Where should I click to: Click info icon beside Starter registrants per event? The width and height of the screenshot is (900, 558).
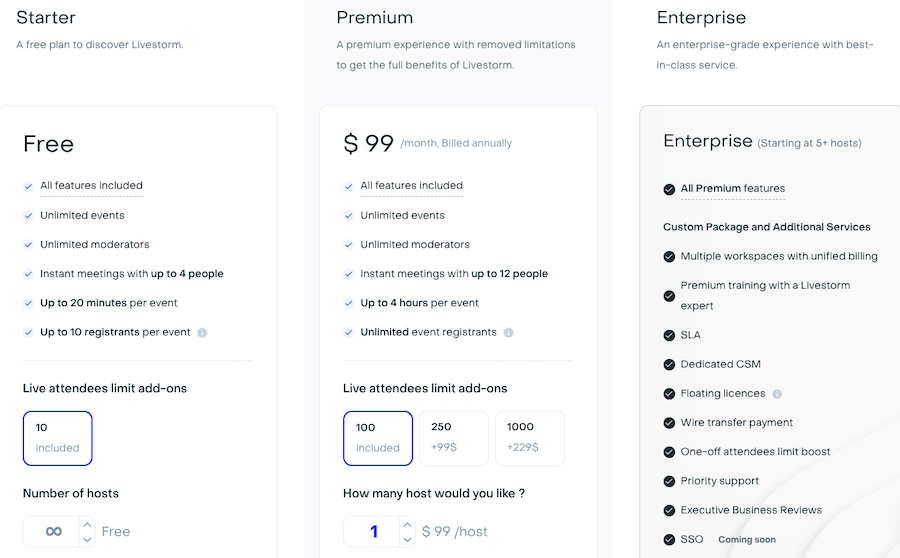[x=202, y=333]
